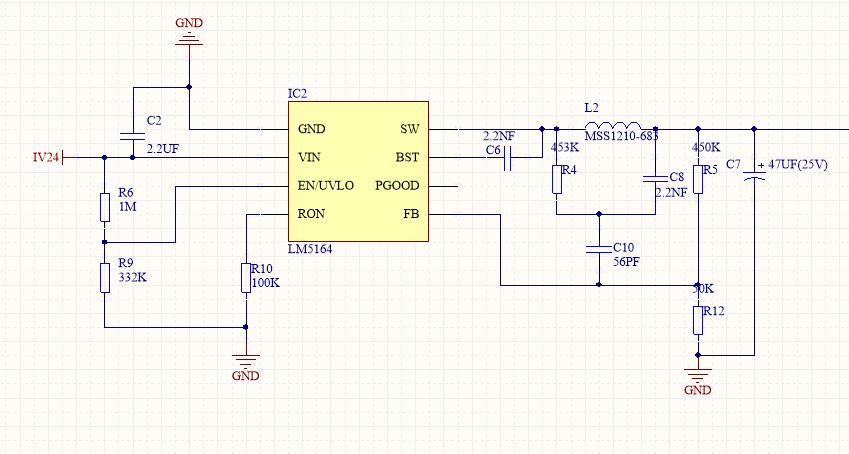Click the "GND" pin label inside IC2
849x454 pixels.
tap(311, 129)
